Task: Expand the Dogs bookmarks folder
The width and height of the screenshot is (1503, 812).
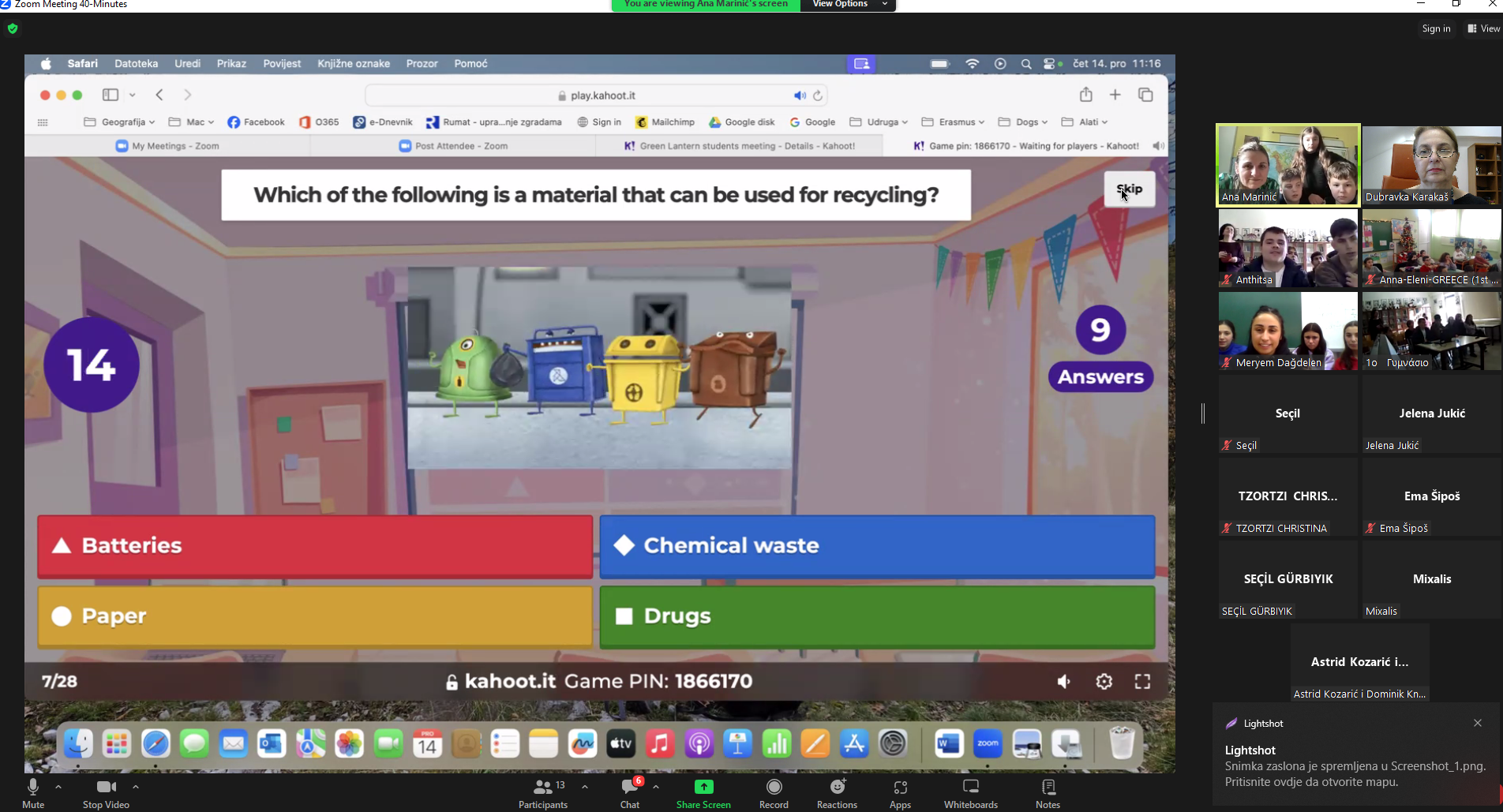Action: [x=1023, y=122]
